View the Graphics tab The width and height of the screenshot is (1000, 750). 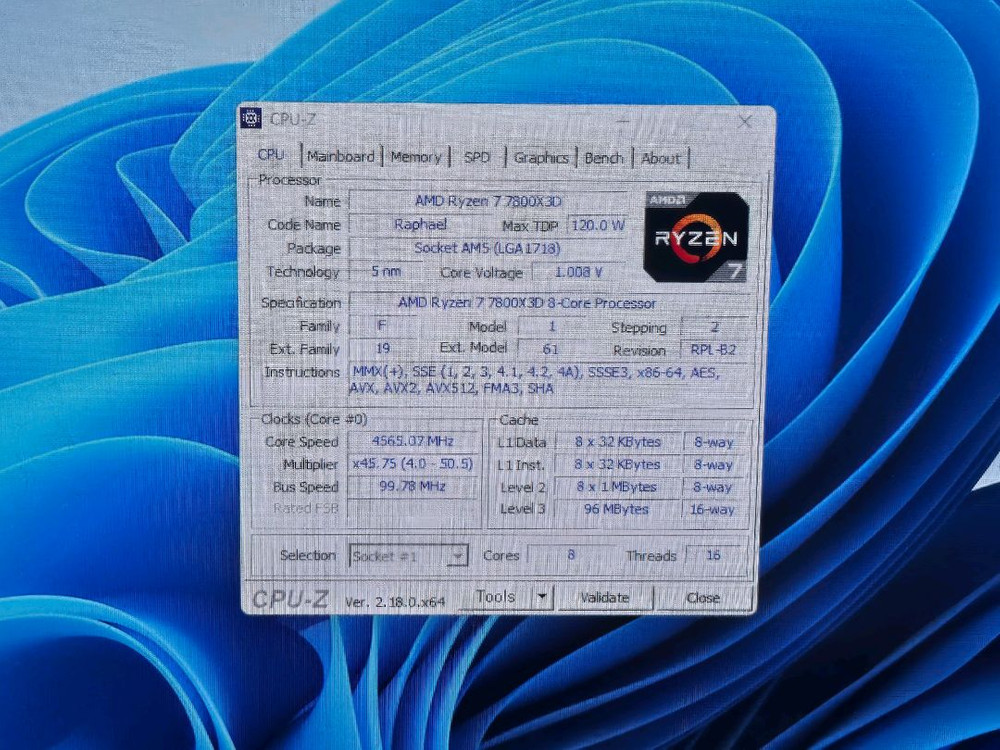pos(540,157)
